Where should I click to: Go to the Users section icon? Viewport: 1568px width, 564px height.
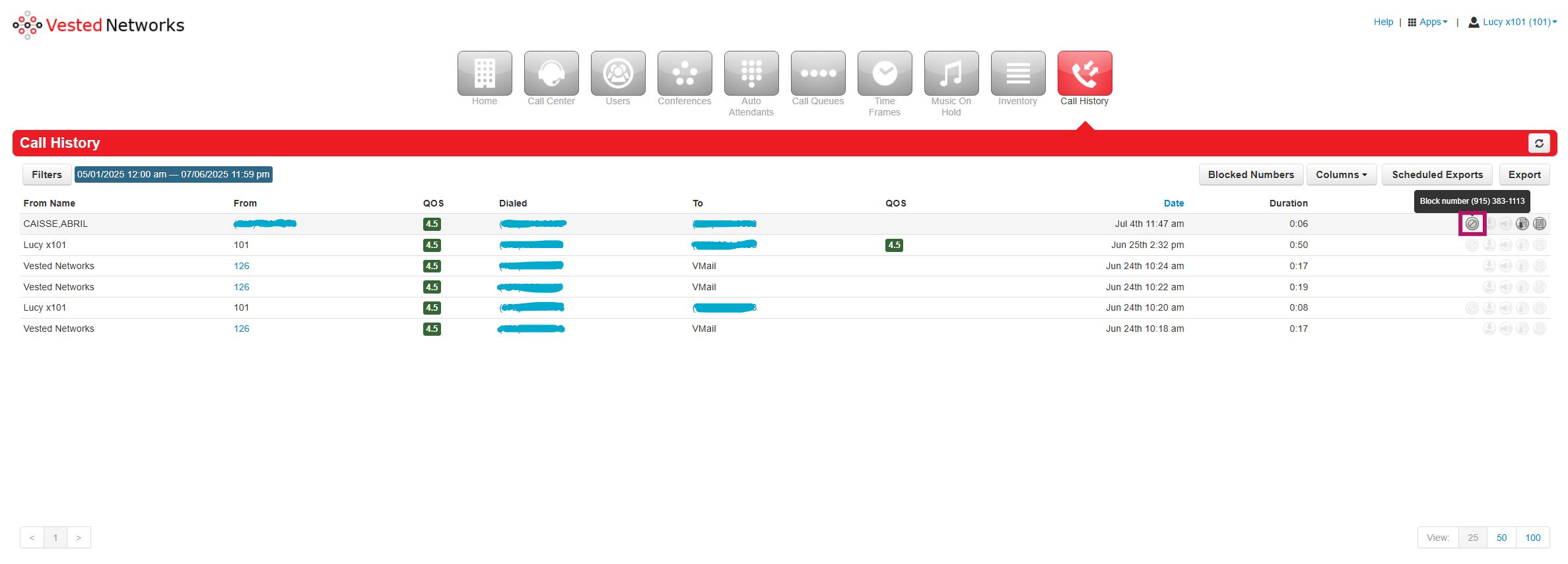click(x=618, y=74)
